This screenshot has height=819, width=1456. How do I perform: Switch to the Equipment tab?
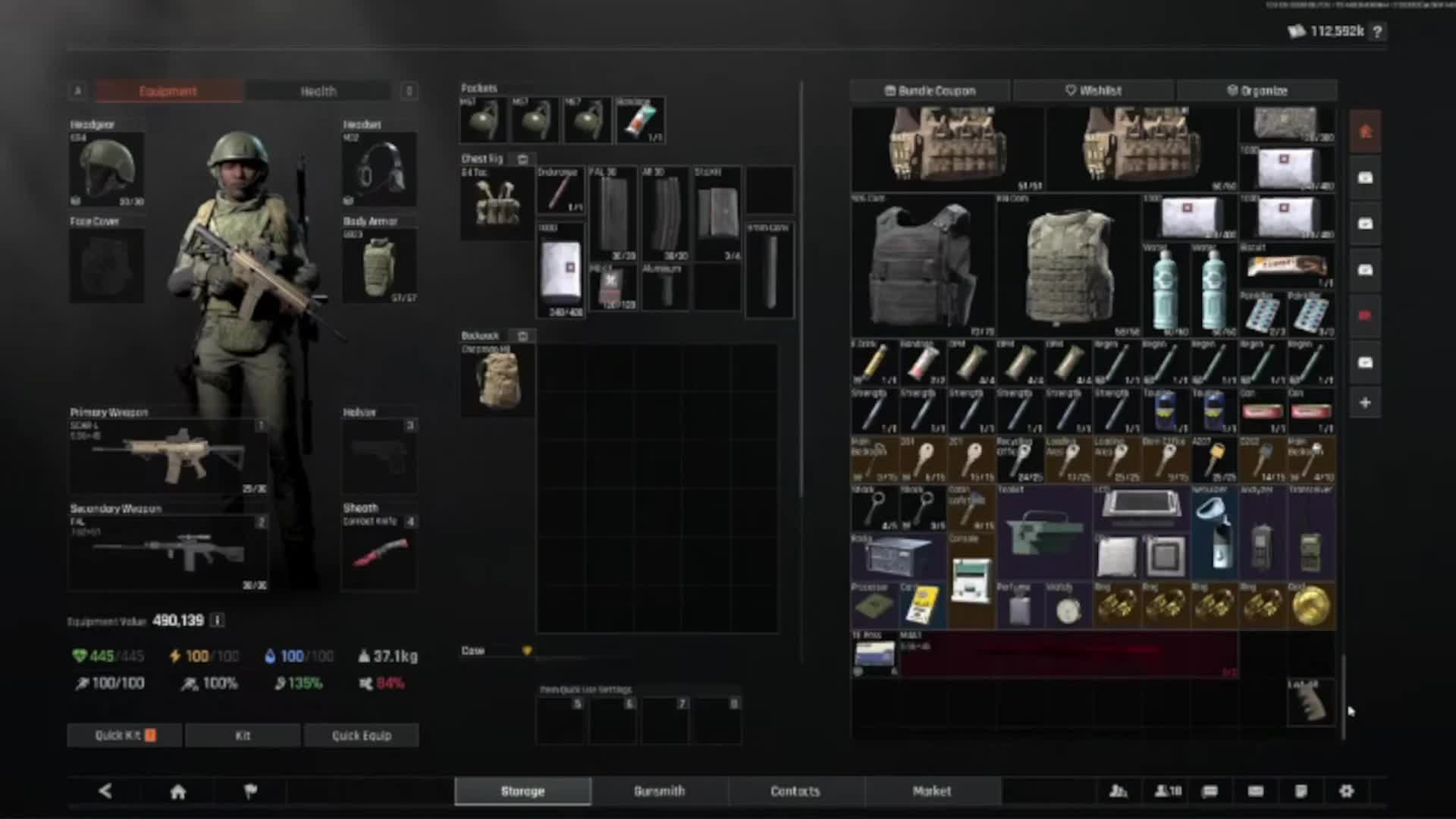click(x=168, y=91)
